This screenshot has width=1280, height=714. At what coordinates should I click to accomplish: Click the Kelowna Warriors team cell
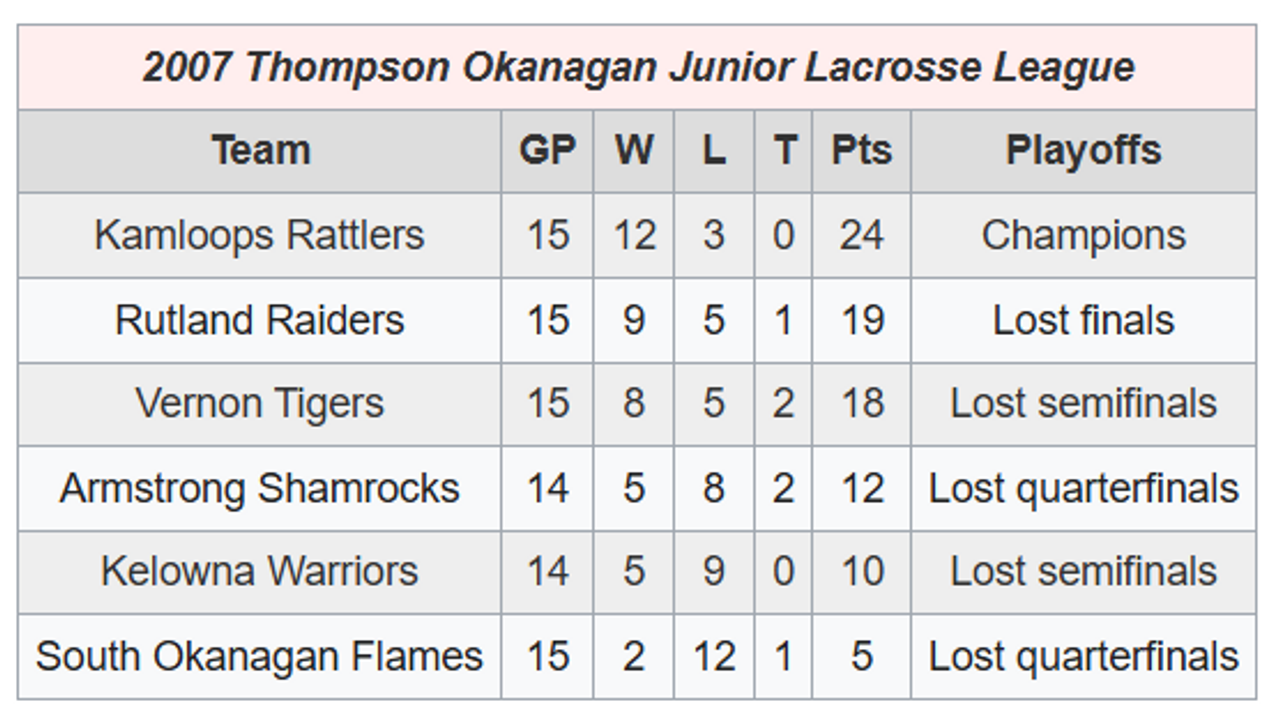click(260, 572)
